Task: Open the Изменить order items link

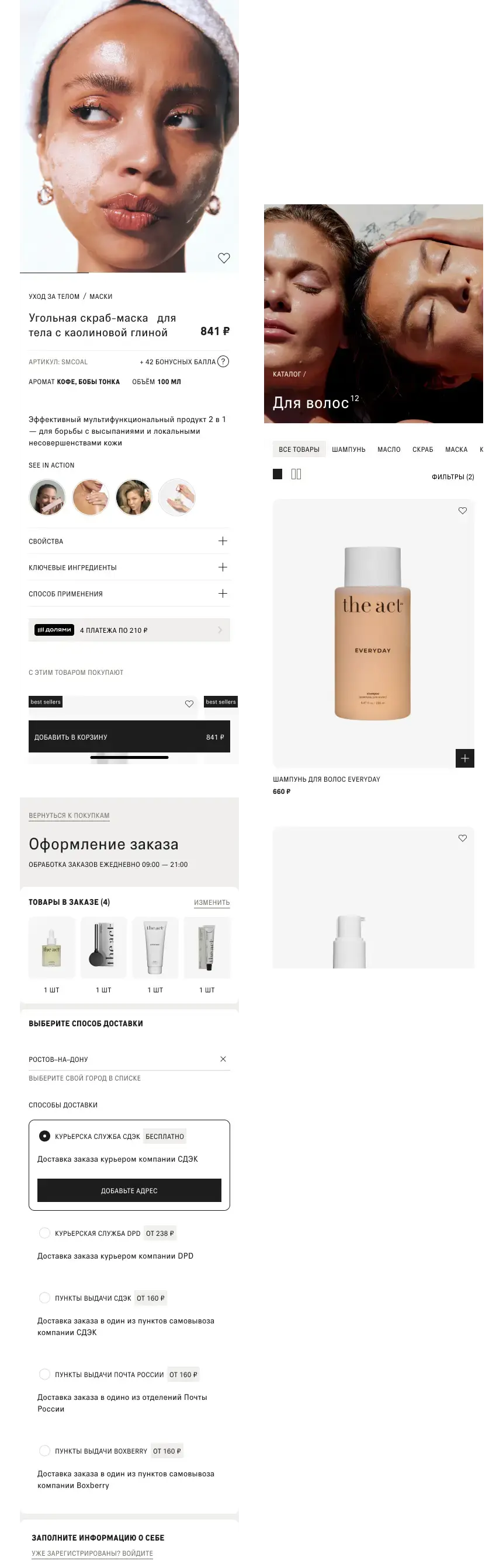Action: coord(212,902)
